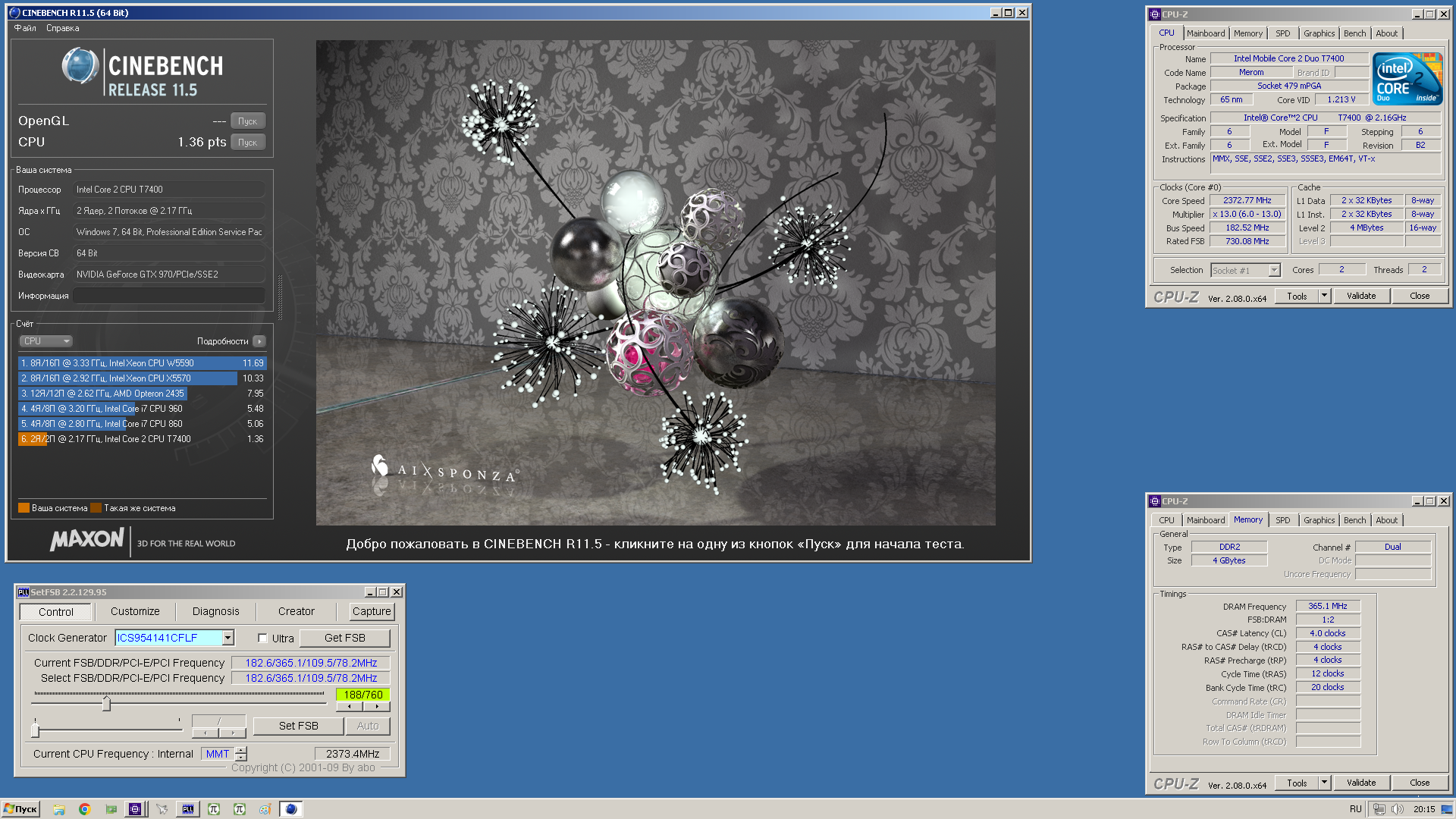Image resolution: width=1456 pixels, height=819 pixels.
Task: Increase the MMT spinner value in SetFSB
Action: pos(241,750)
